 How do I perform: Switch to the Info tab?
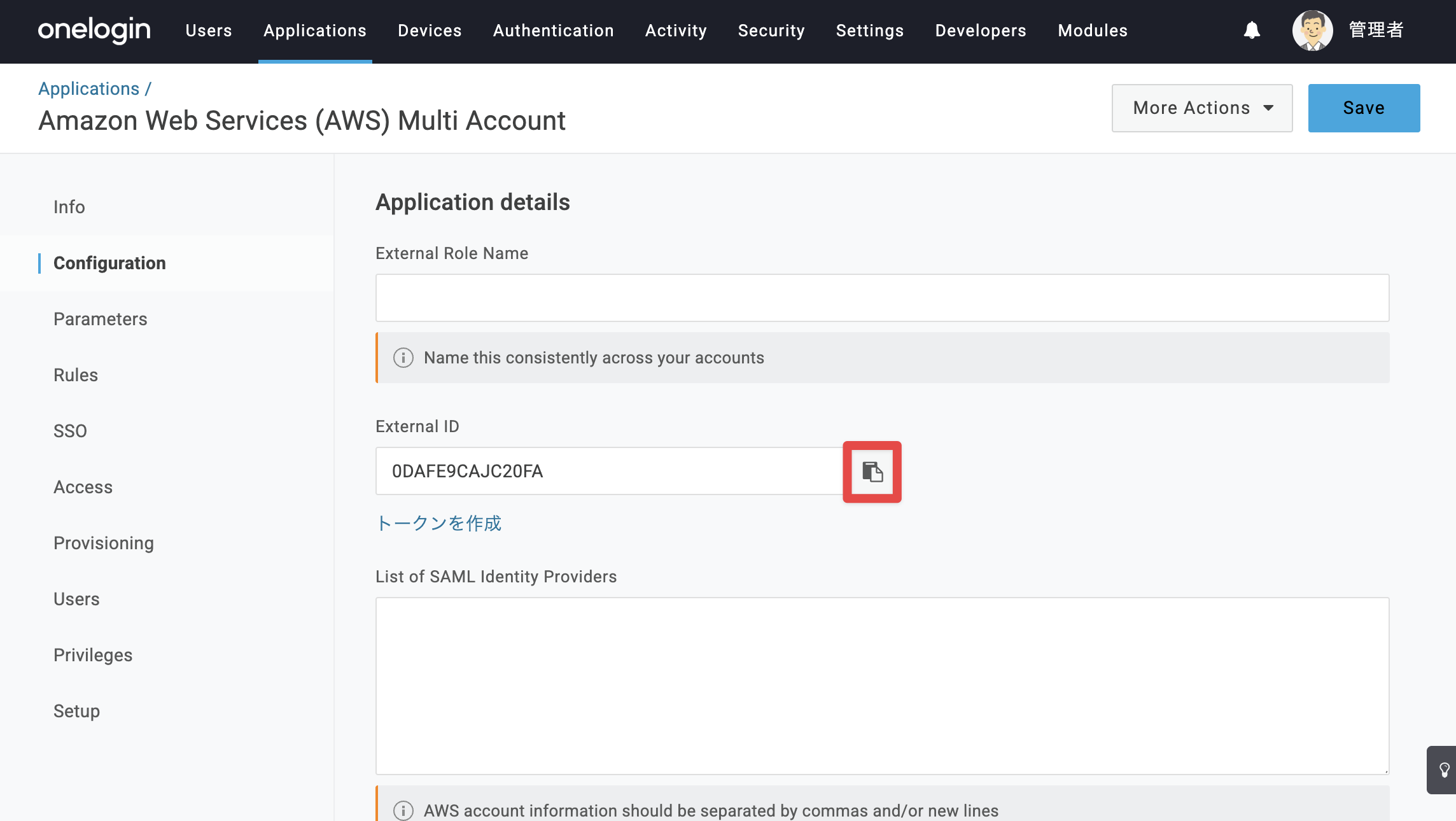pyautogui.click(x=69, y=207)
